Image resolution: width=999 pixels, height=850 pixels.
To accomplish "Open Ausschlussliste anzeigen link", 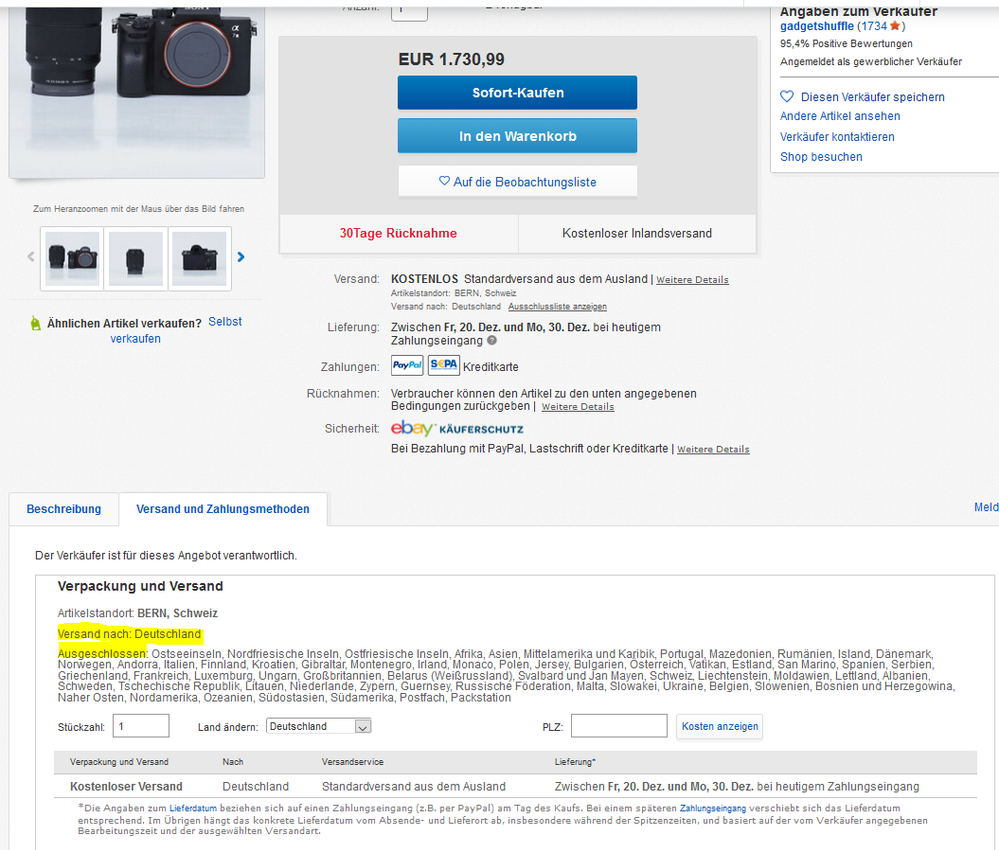I will click(x=557, y=306).
